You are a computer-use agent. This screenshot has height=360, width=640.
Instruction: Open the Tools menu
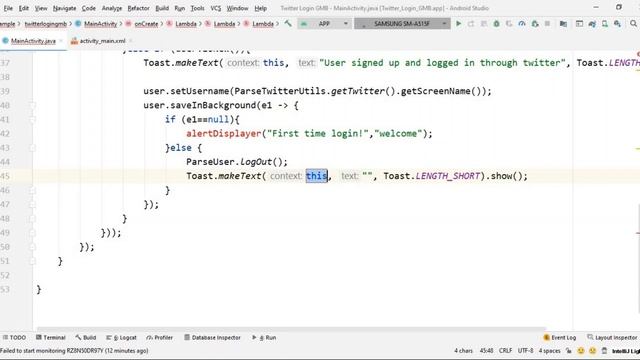click(x=198, y=8)
